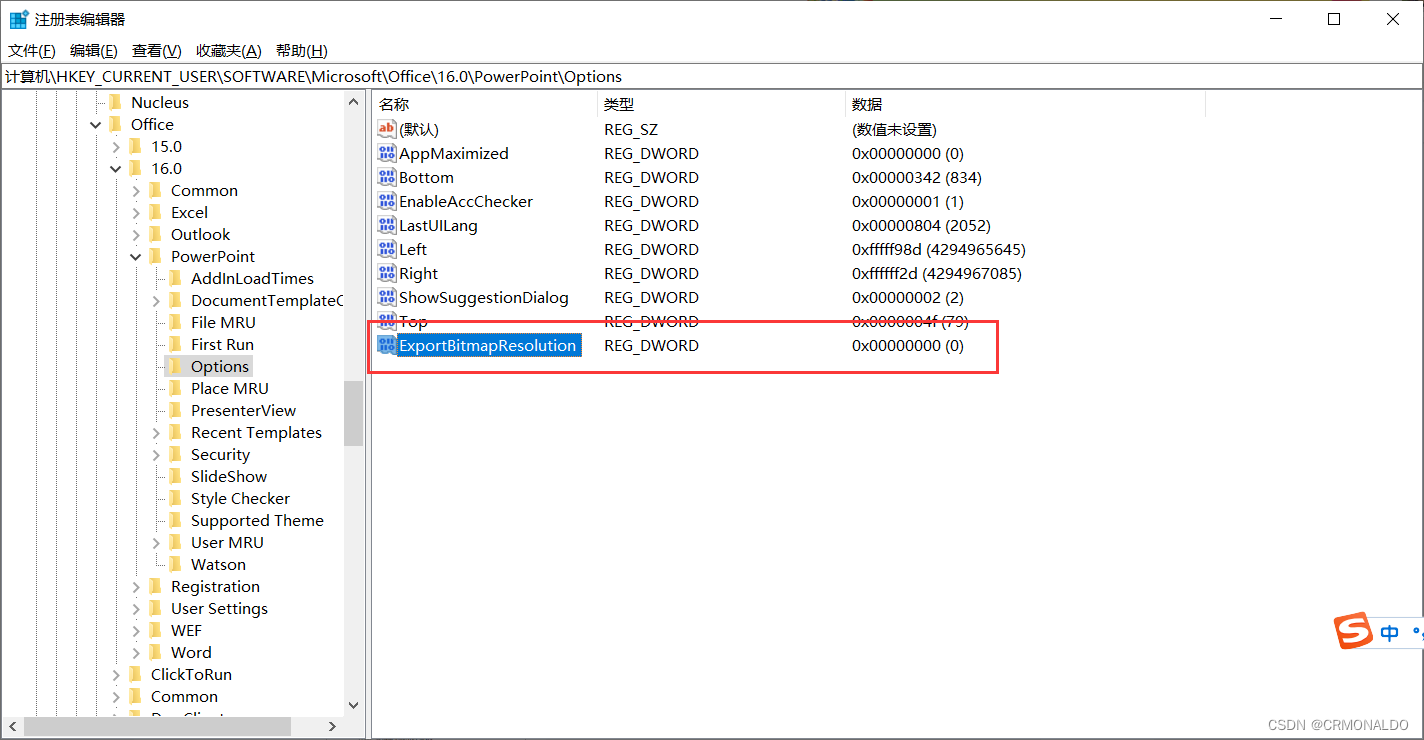Sort by the 数据 column header

pos(1025,104)
